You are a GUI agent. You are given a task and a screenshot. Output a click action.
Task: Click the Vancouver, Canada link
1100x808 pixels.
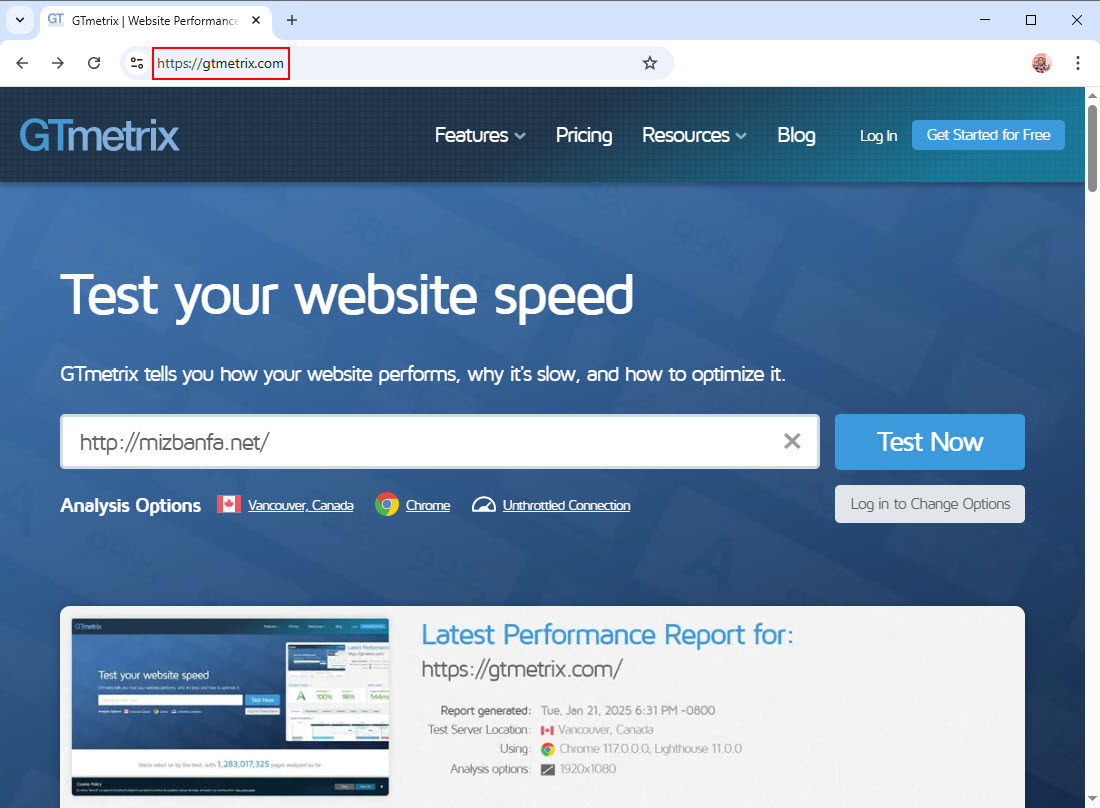coord(300,505)
